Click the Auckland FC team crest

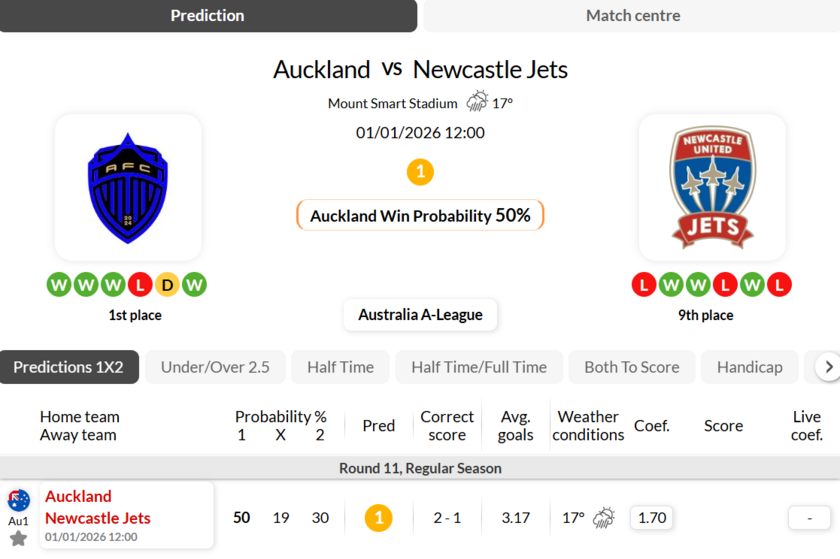click(x=128, y=188)
